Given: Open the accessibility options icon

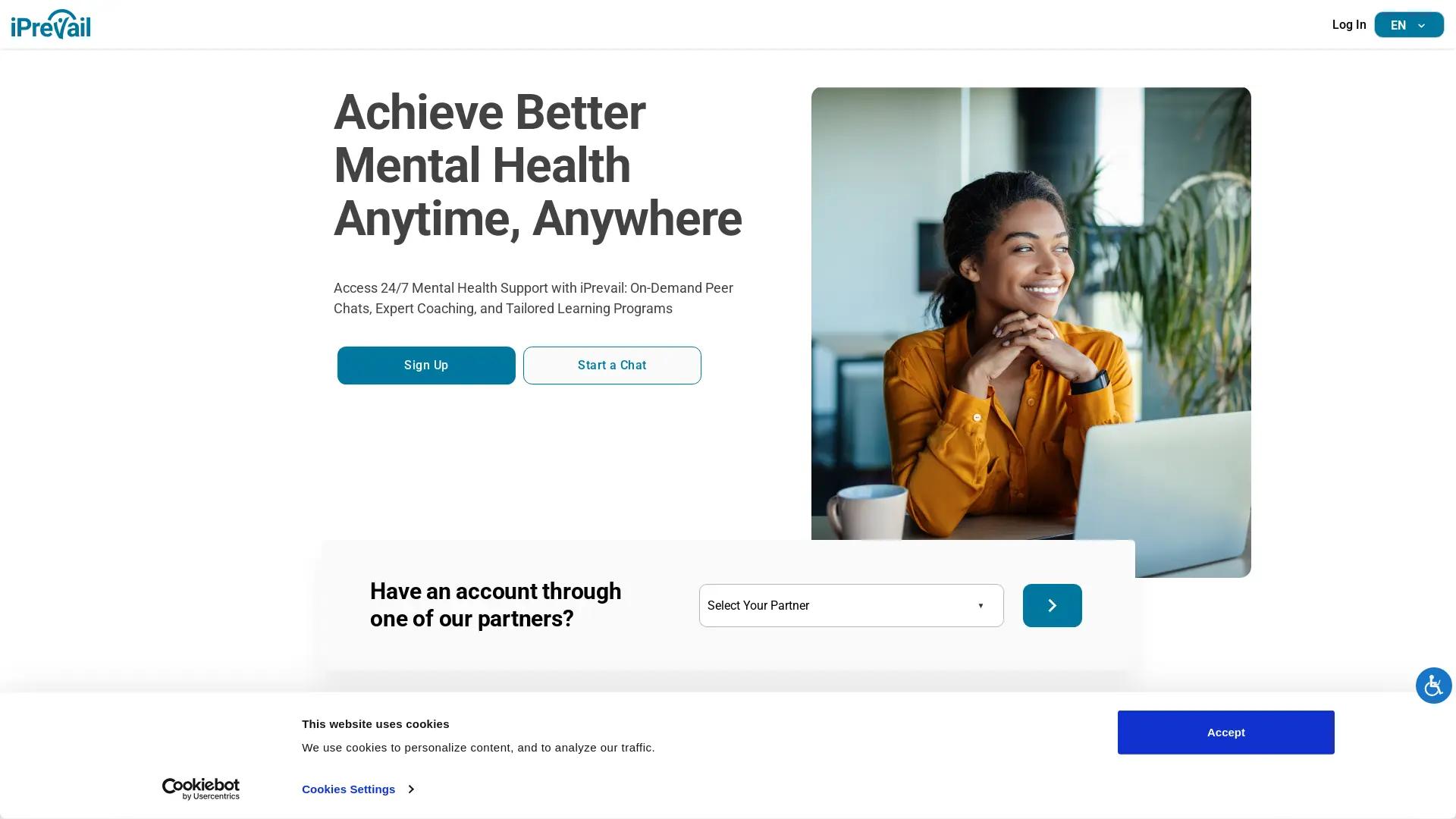Looking at the screenshot, I should pos(1433,686).
